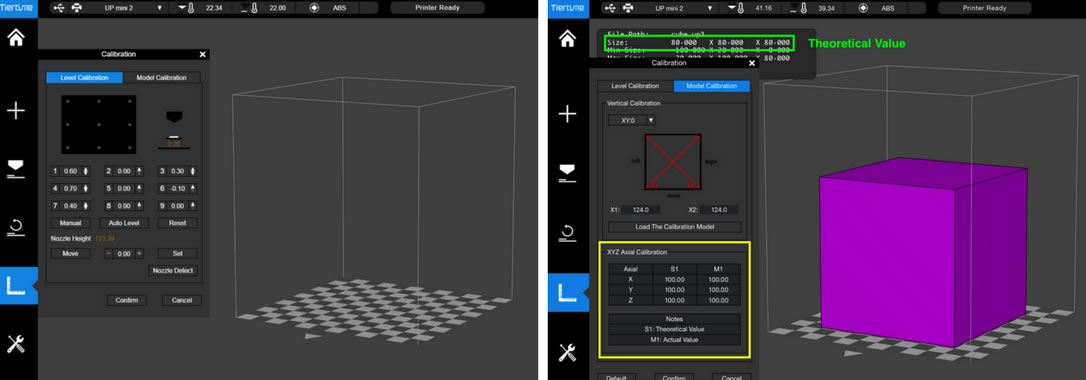Adjust the stepper arrows for point 1
Screen dimensions: 1086x380
pos(86,171)
